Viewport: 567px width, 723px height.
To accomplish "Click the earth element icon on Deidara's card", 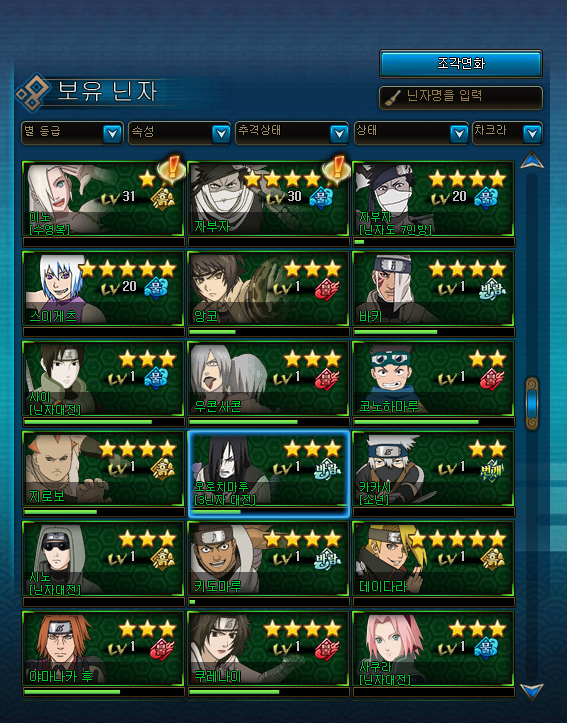I will tap(492, 559).
